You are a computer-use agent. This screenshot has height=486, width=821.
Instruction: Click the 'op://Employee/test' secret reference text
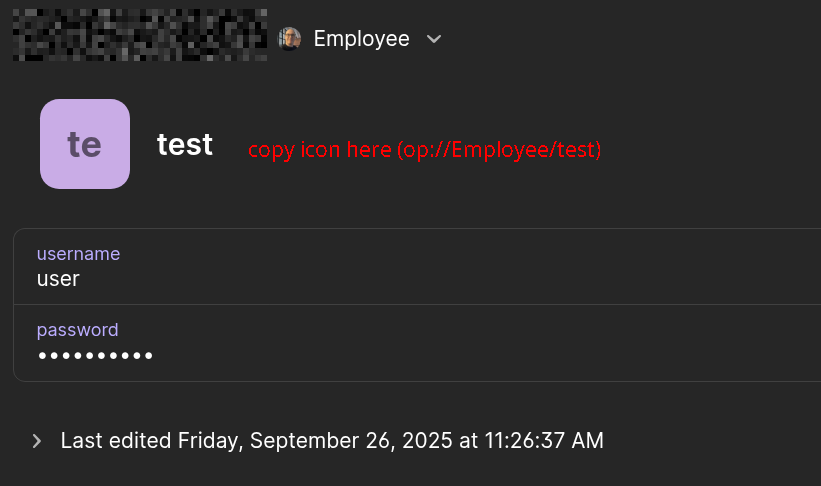(499, 150)
